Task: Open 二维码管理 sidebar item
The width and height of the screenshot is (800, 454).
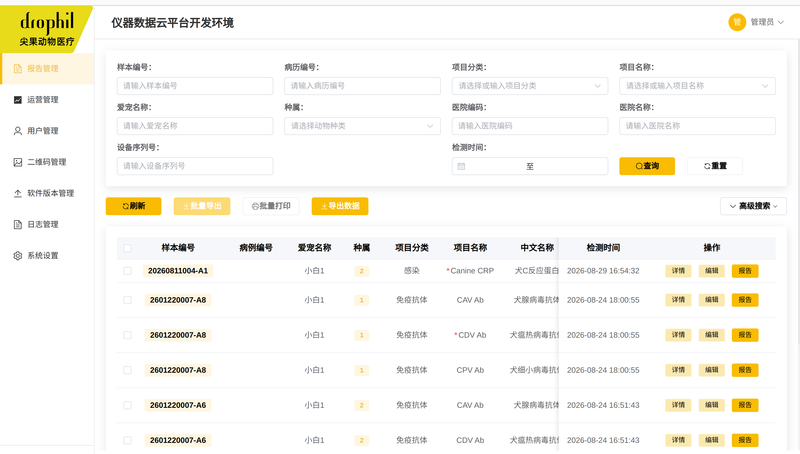Action: click(47, 162)
